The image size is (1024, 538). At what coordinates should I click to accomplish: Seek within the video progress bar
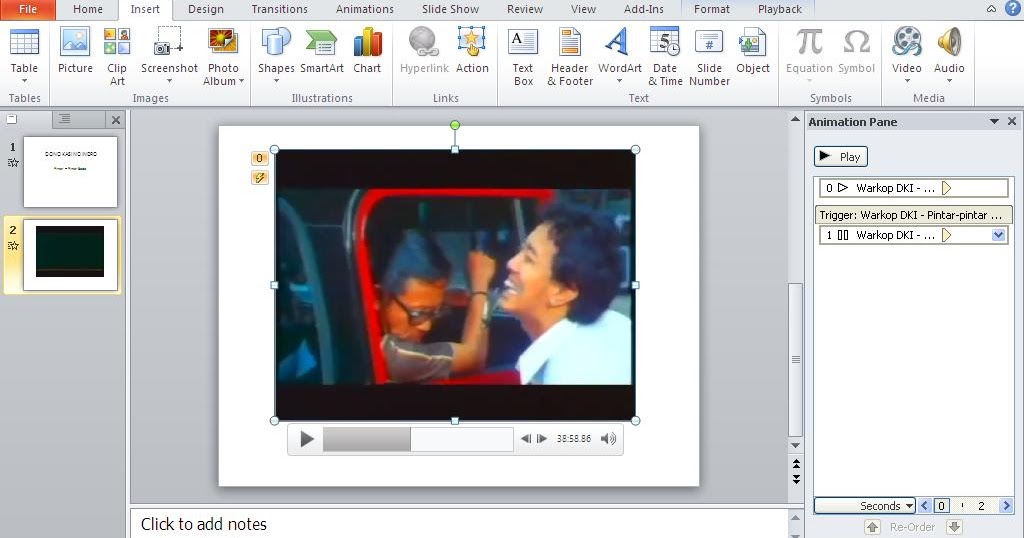pyautogui.click(x=418, y=439)
